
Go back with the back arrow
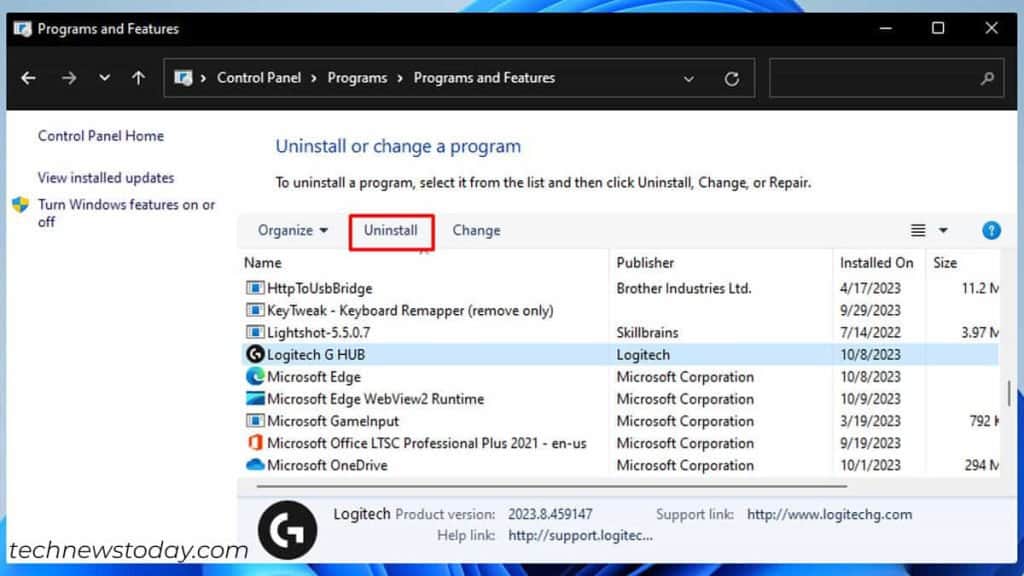click(x=28, y=78)
